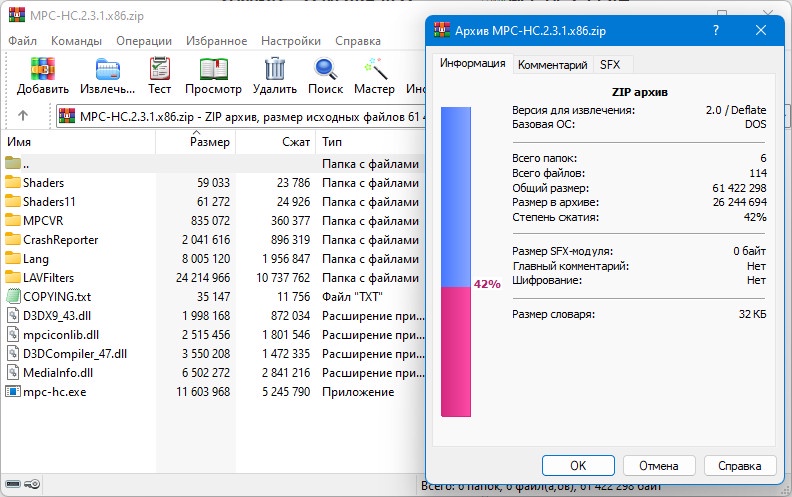Viewport: 792px width, 497px height.
Task: Click the Файл "TXT" type cell
Action: pos(352,296)
